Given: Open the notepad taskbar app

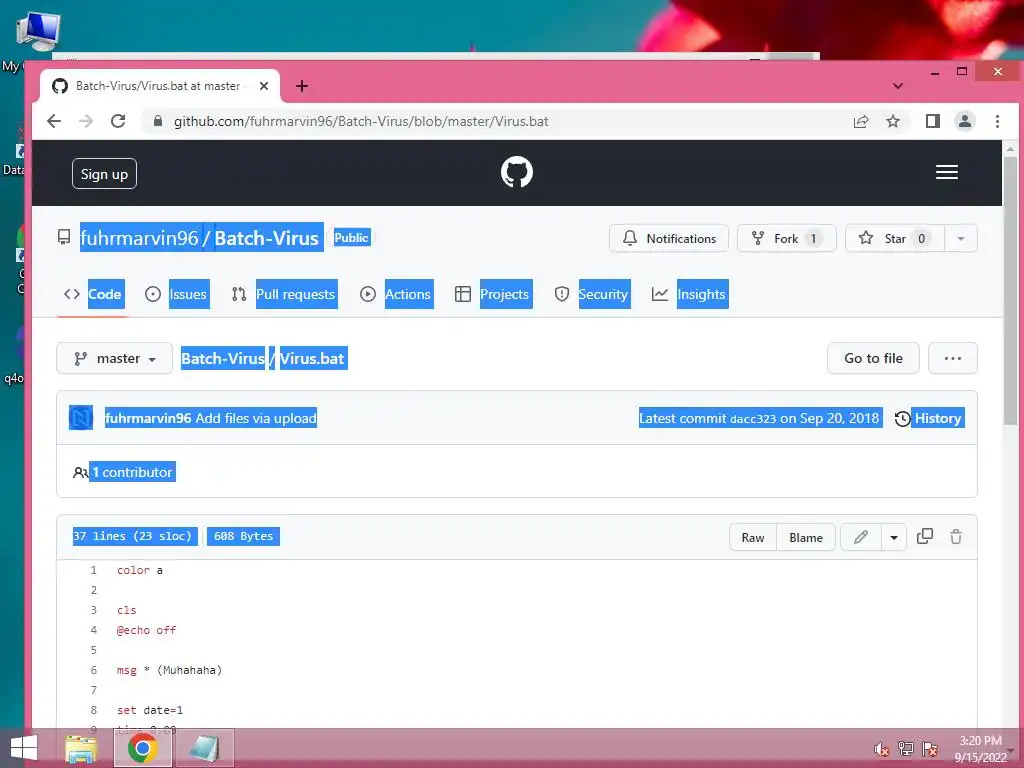Looking at the screenshot, I should [x=204, y=748].
